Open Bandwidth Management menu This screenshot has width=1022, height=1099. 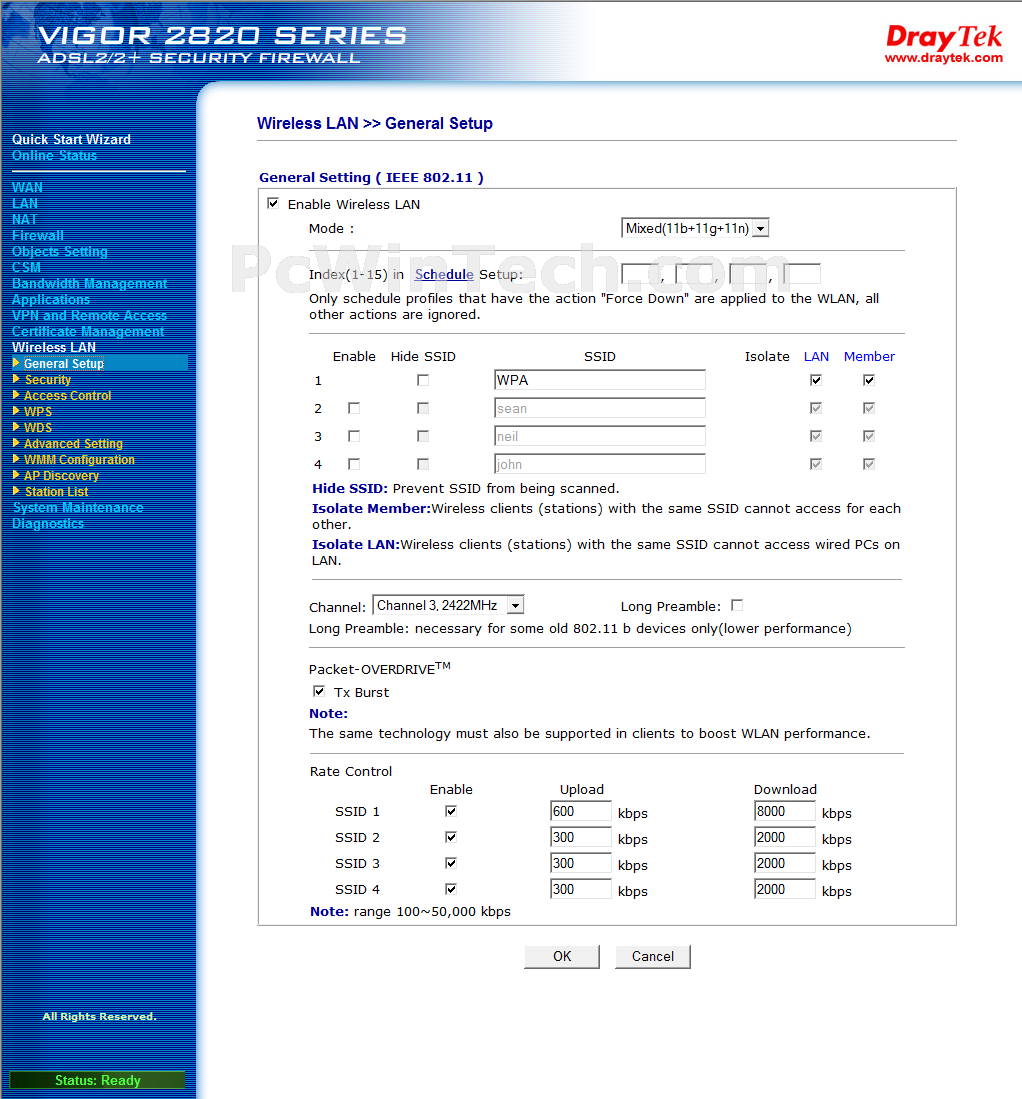coord(90,284)
